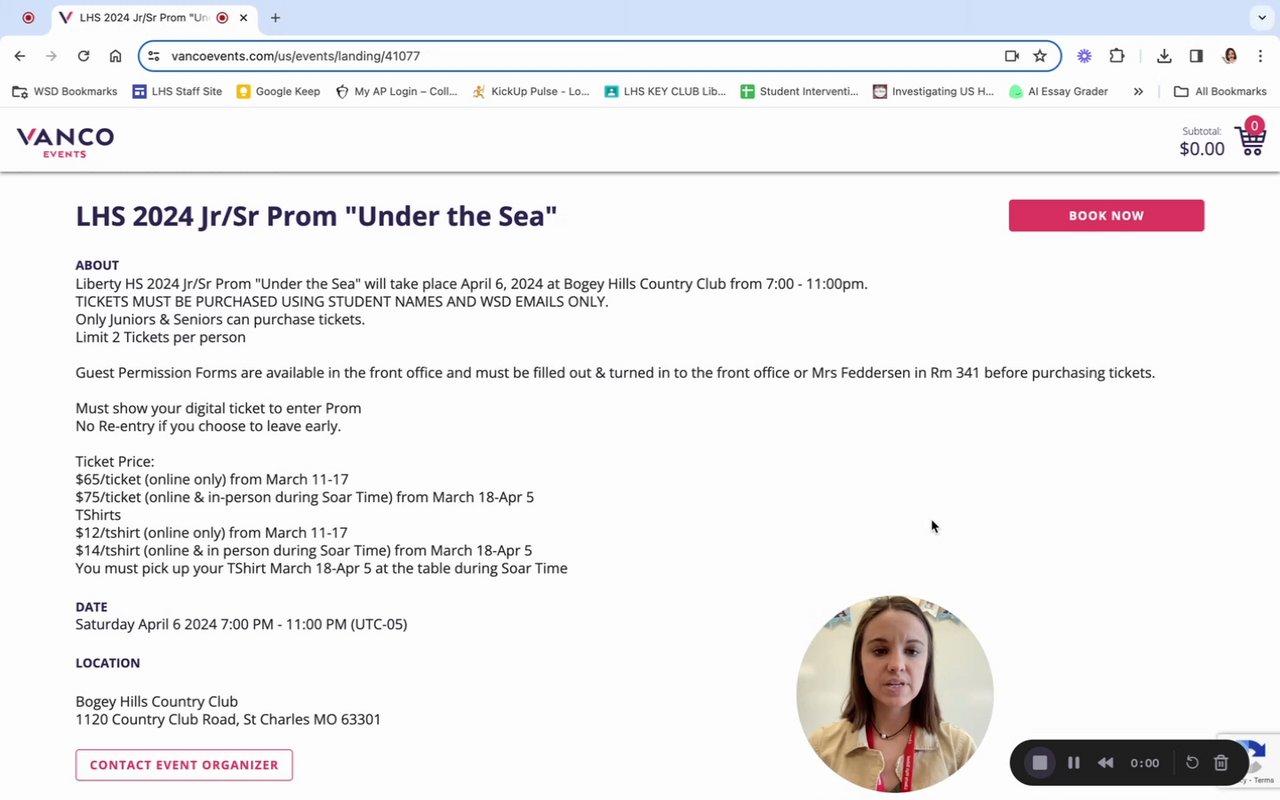Rewind the screen recording
Viewport: 1280px width, 800px height.
1105,763
